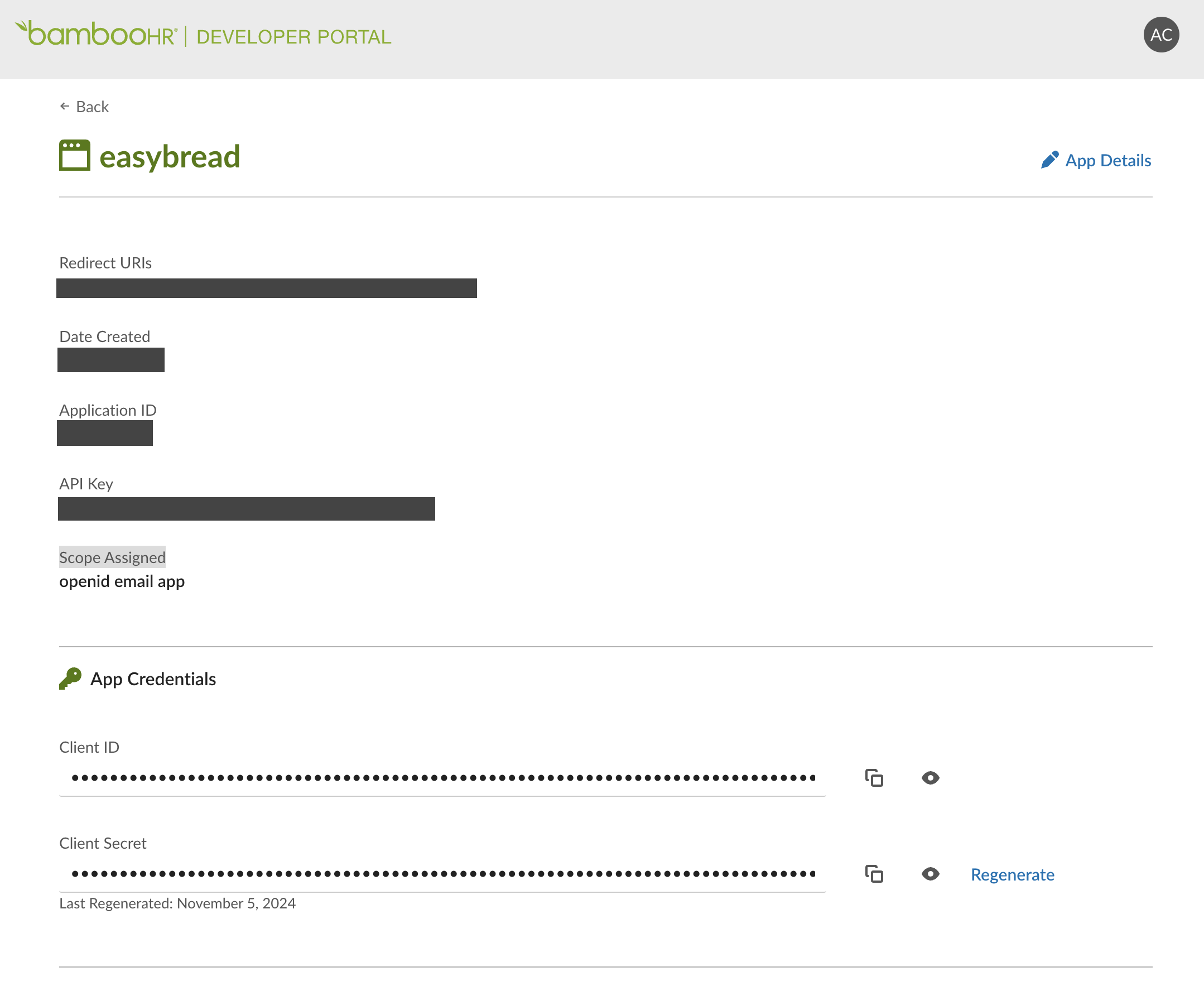
Task: Click the key icon next to App Credentials
Action: 71,679
